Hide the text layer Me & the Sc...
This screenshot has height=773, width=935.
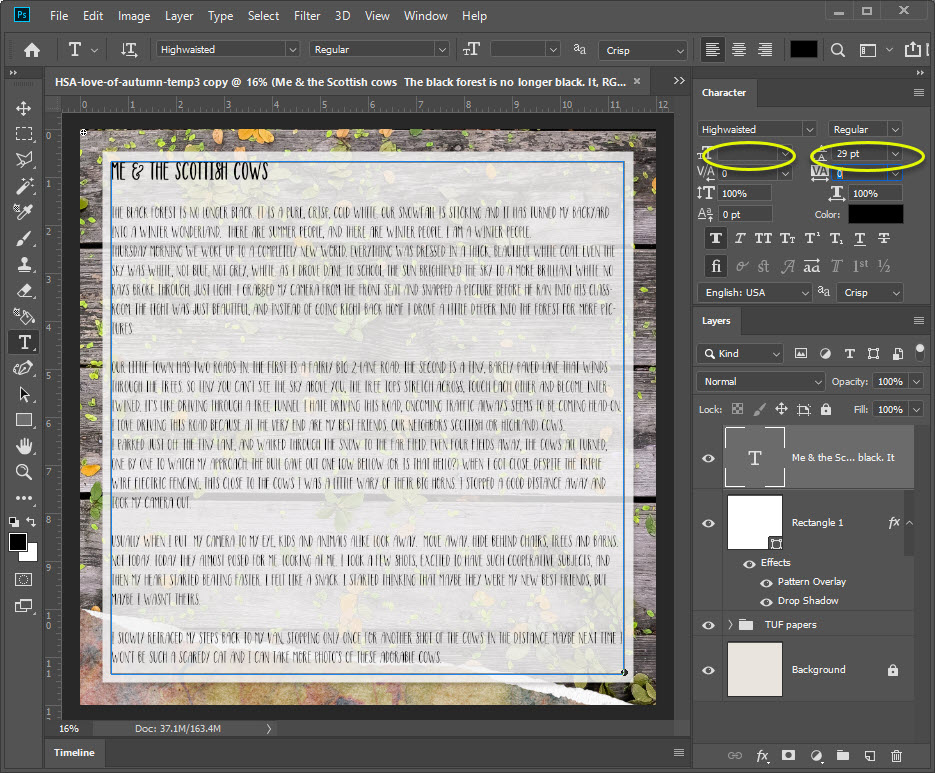point(708,458)
